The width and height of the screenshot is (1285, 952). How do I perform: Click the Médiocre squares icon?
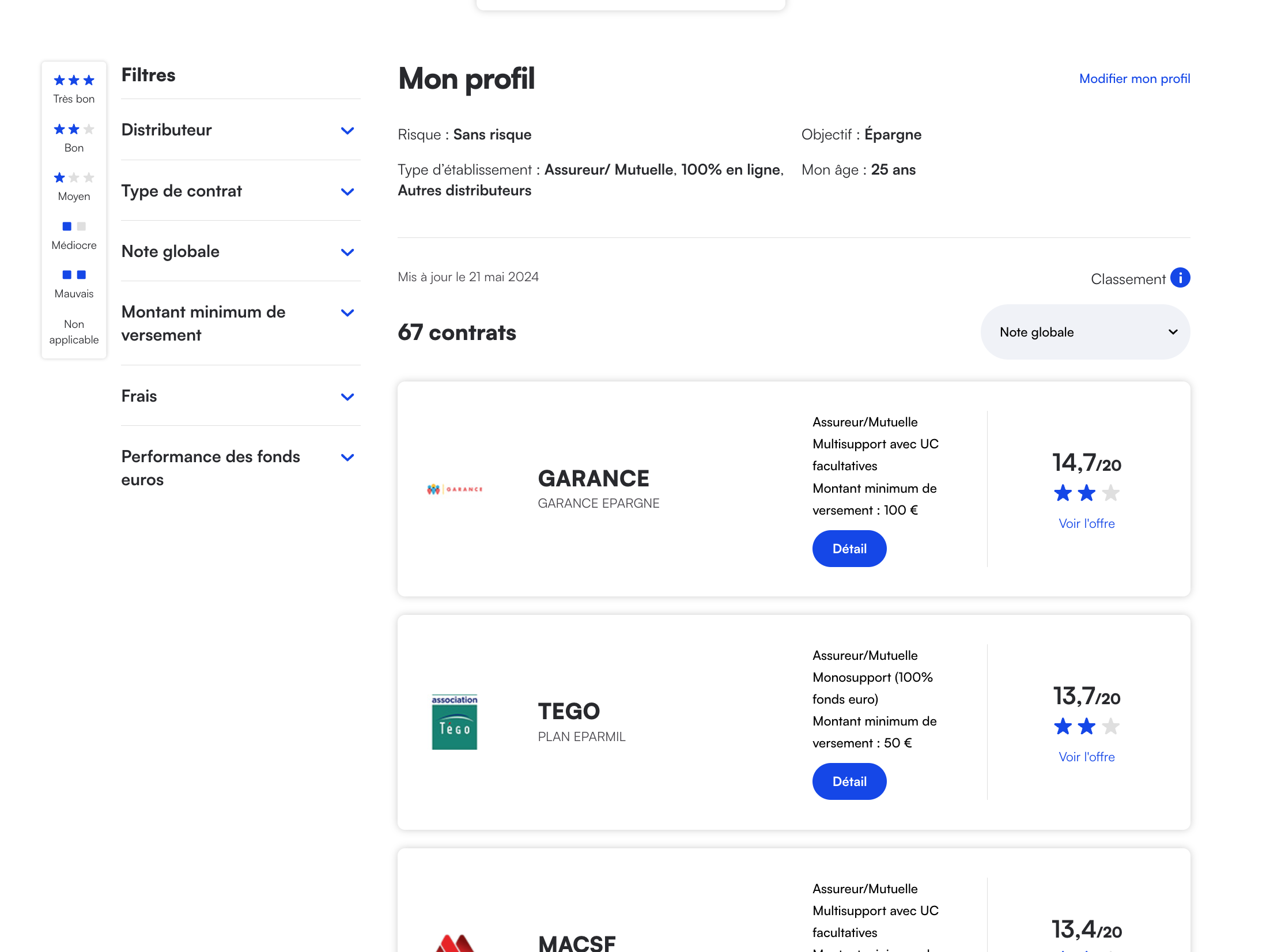[x=74, y=226]
